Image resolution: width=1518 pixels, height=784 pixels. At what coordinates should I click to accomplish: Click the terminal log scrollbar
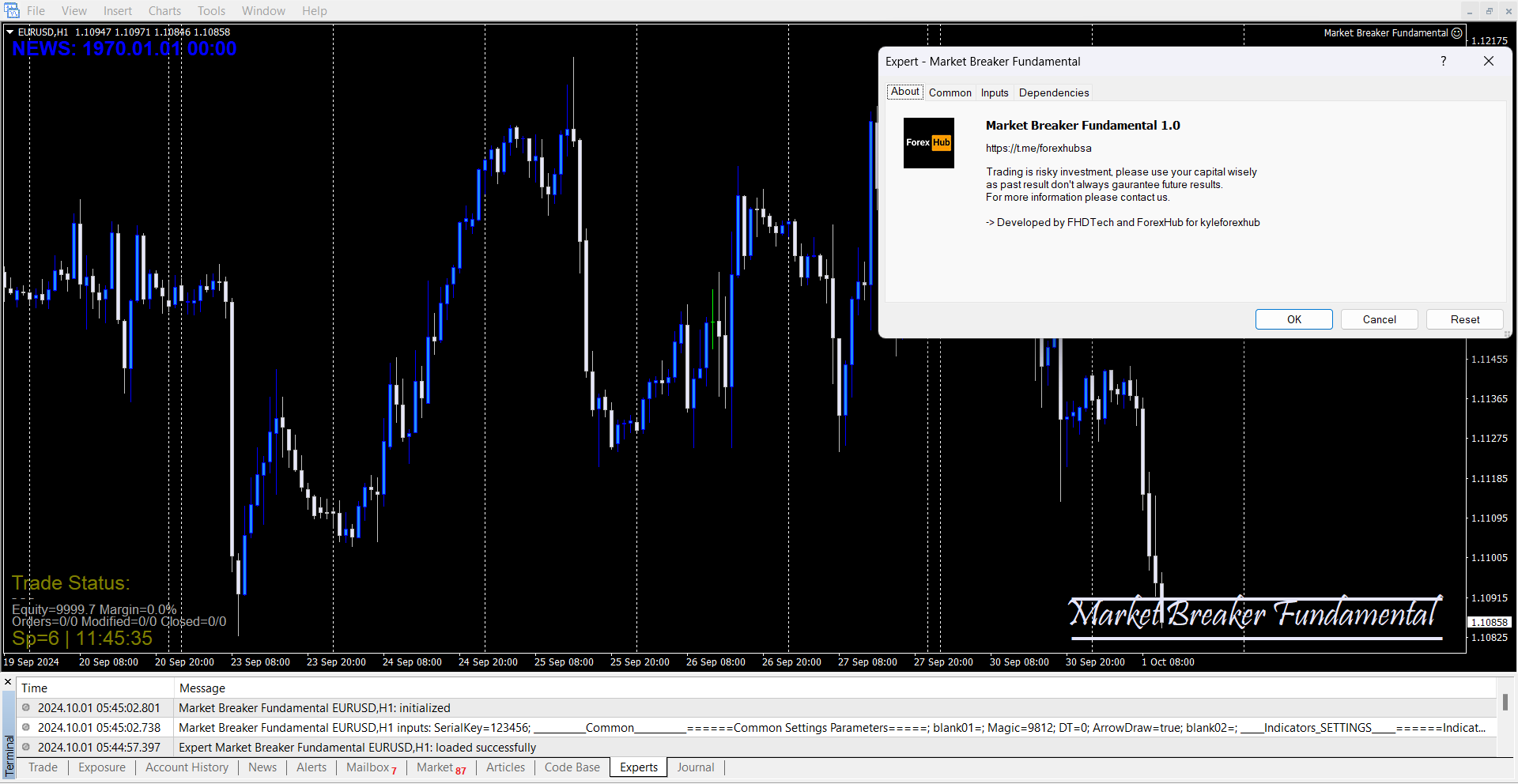coord(1505,702)
